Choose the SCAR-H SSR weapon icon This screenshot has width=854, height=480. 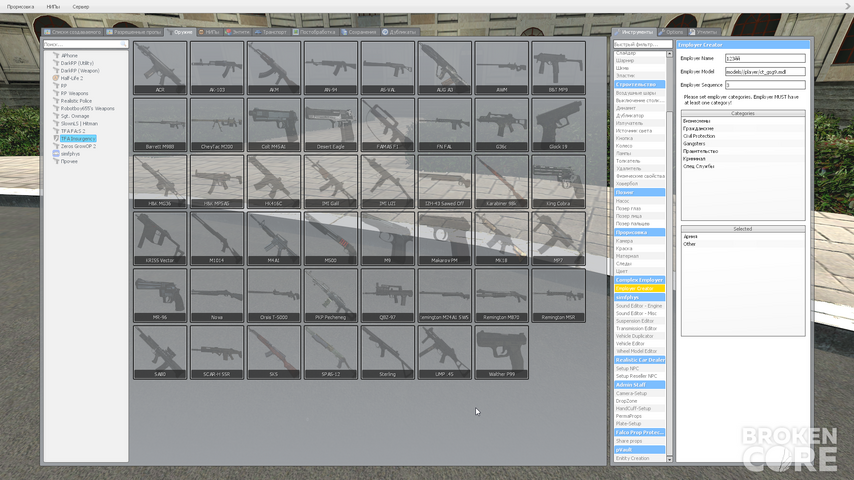tap(217, 353)
